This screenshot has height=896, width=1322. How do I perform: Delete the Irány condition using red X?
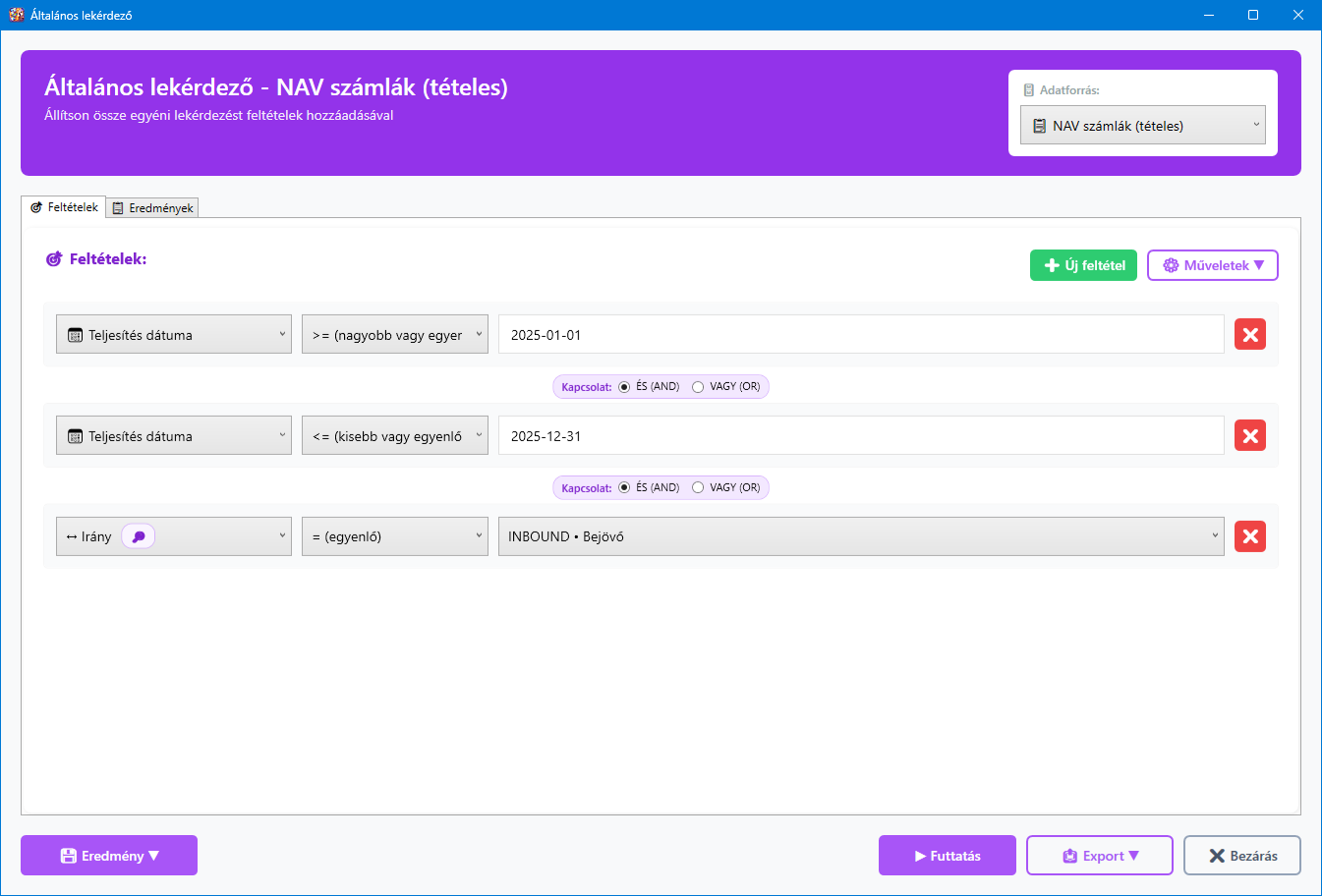coord(1249,536)
